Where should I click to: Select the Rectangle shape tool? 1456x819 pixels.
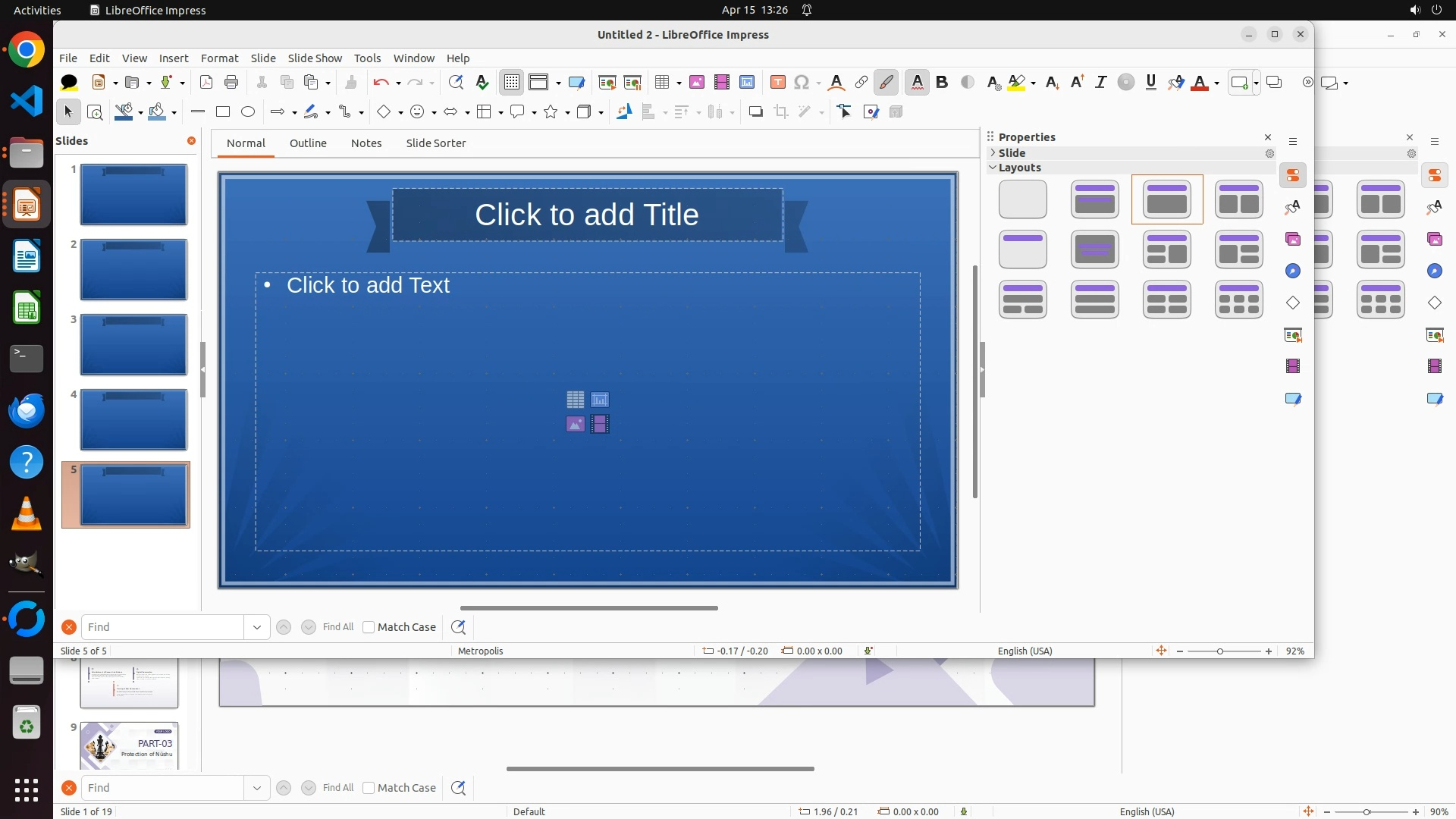(x=223, y=112)
